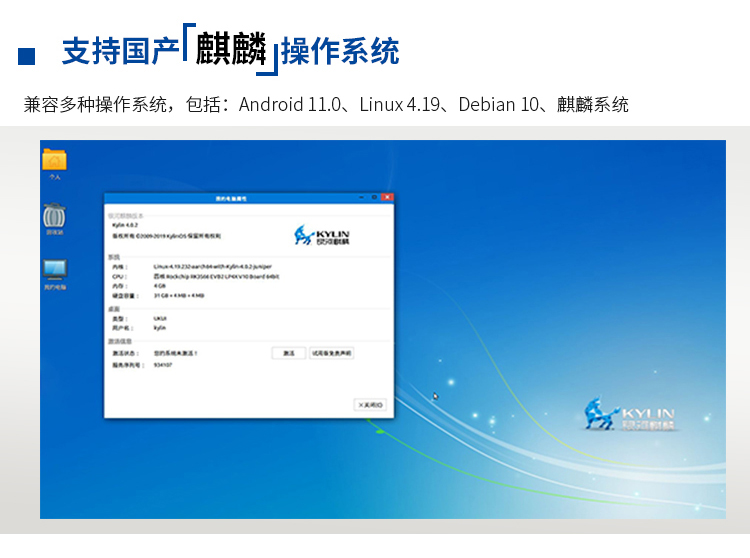
Task: Click the Kylin logo inside the properties dialog
Action: pyautogui.click(x=327, y=236)
